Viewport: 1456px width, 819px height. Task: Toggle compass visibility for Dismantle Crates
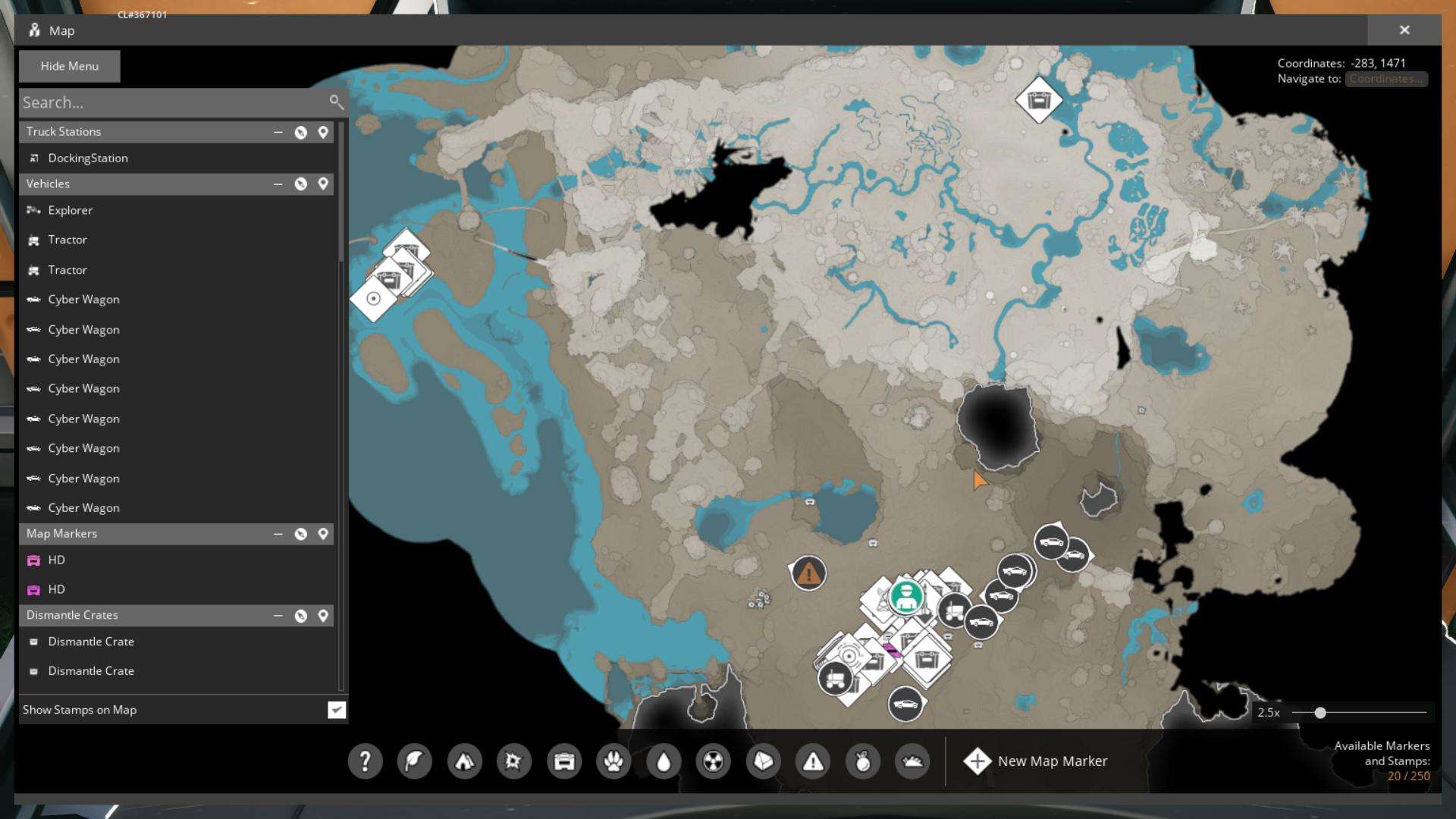(x=301, y=616)
